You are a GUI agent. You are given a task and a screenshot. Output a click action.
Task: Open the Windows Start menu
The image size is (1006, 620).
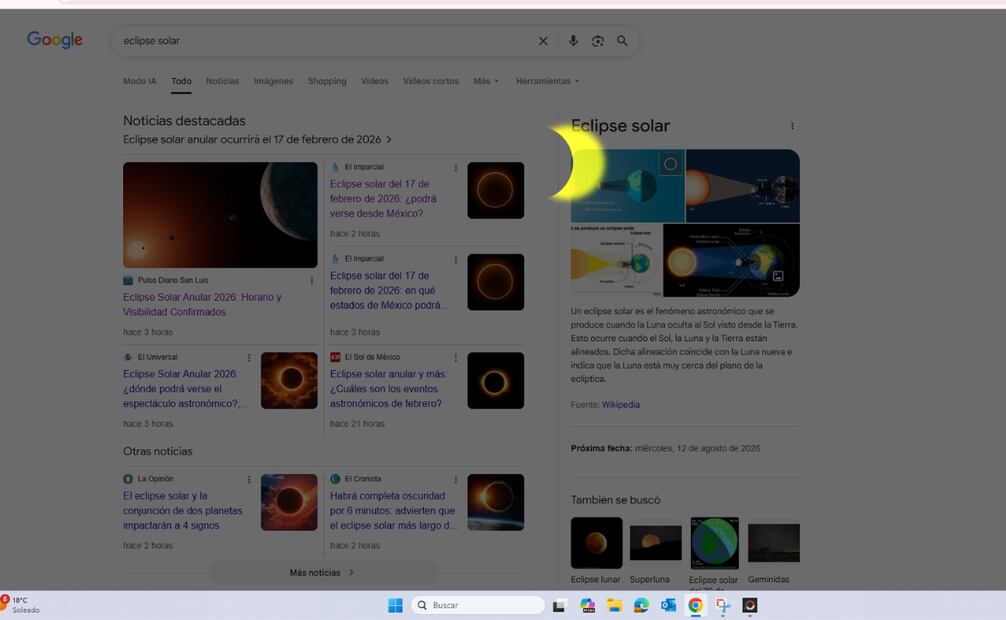click(x=395, y=605)
